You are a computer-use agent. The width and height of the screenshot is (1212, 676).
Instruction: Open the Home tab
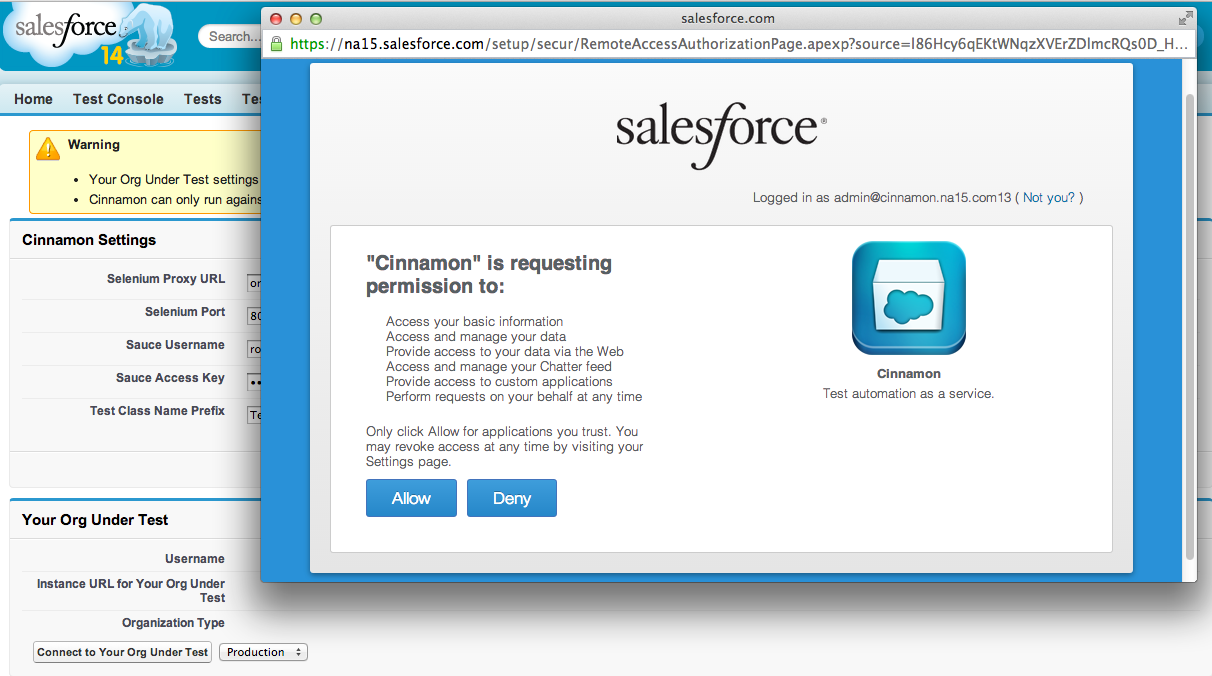pyautogui.click(x=33, y=99)
